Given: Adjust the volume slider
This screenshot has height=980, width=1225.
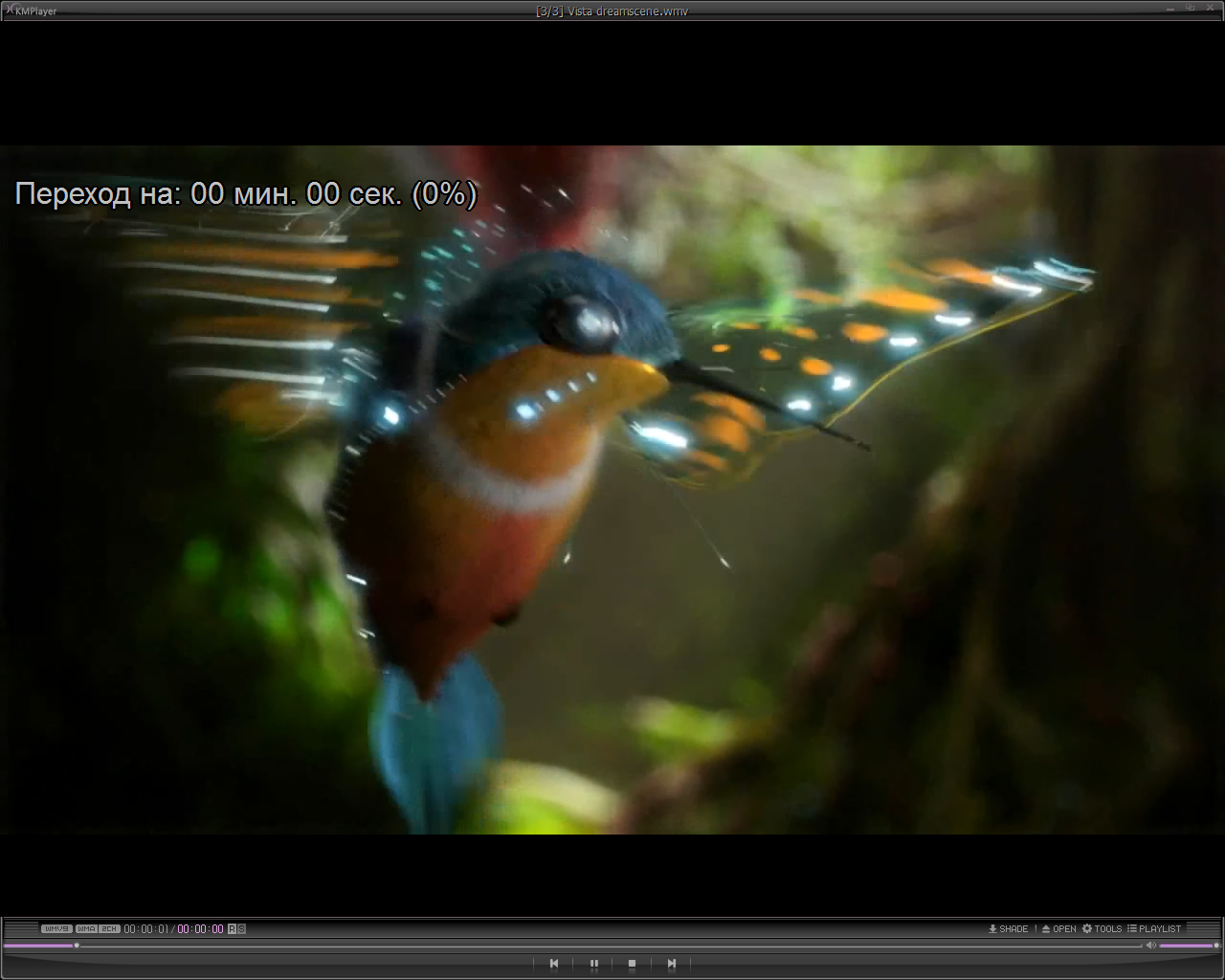Looking at the screenshot, I should 1188,946.
